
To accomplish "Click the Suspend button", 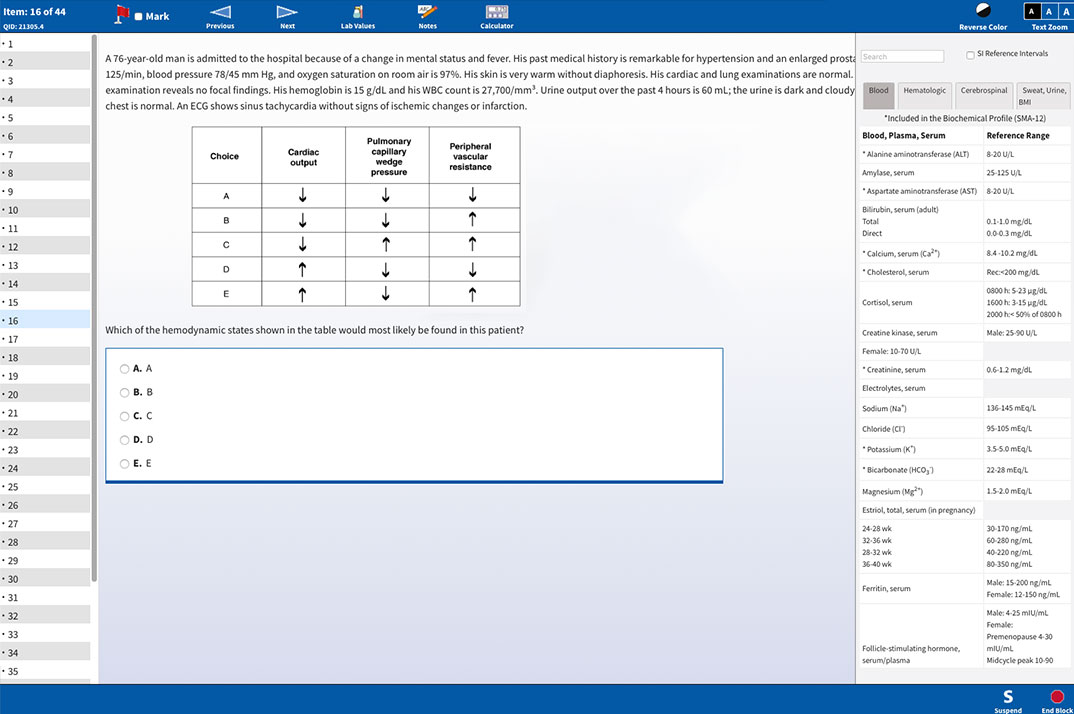I will 1008,700.
